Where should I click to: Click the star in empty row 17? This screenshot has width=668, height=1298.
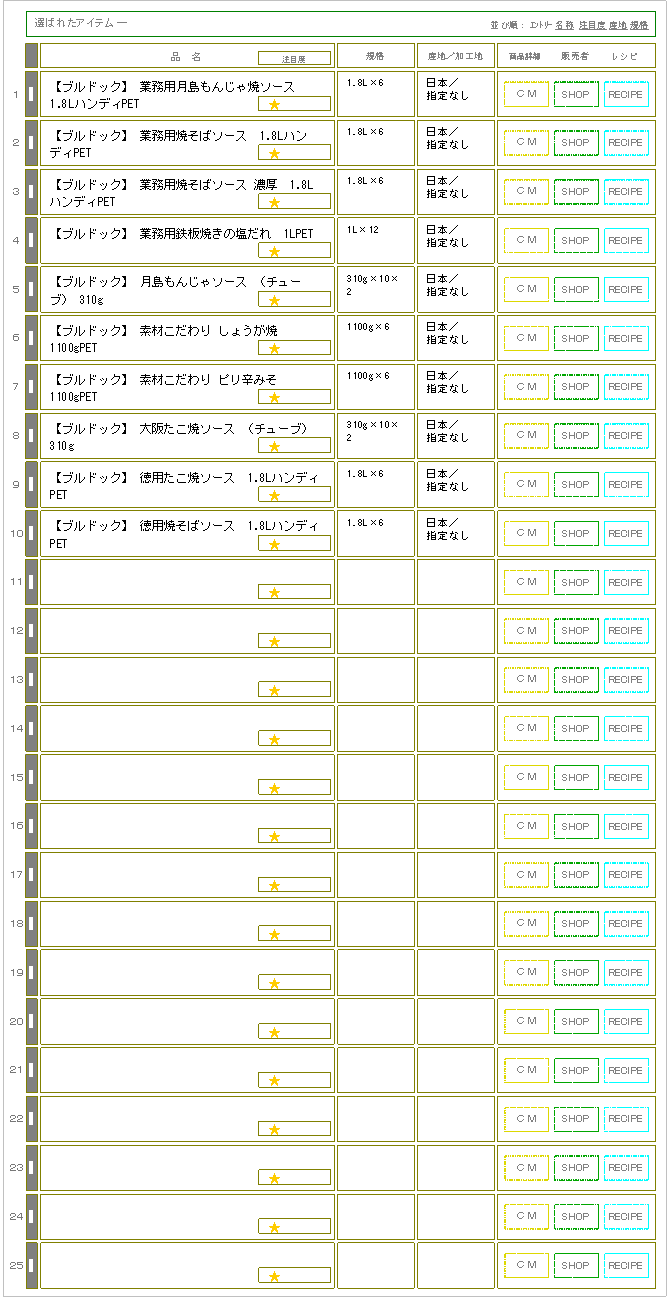[x=274, y=886]
